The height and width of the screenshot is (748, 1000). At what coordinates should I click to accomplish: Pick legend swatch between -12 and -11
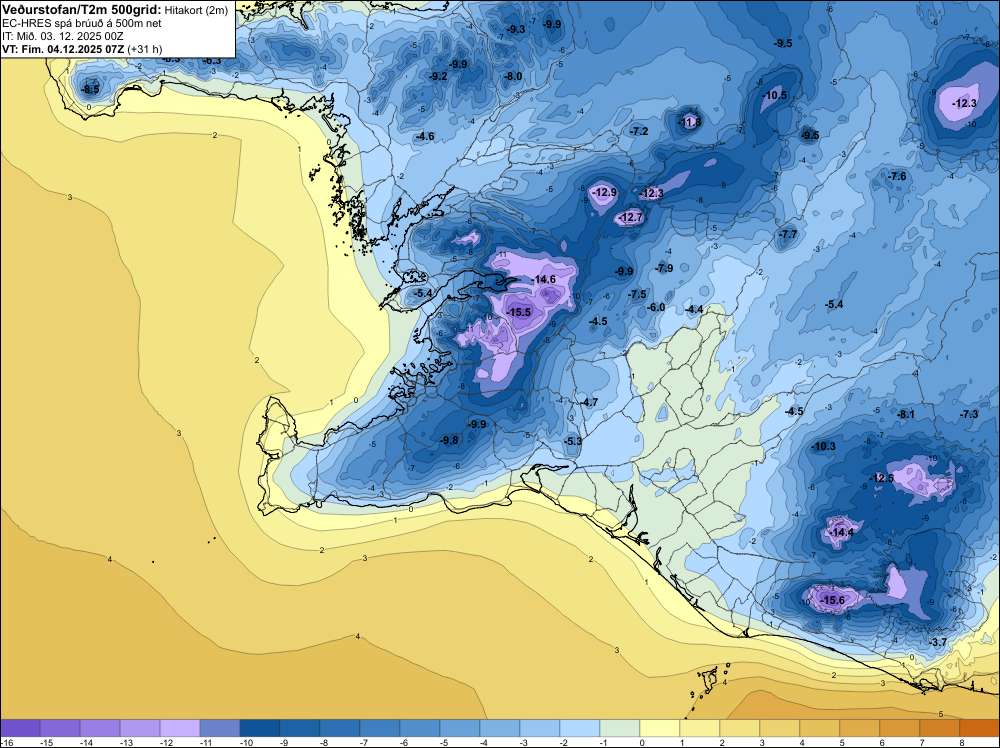[x=180, y=727]
